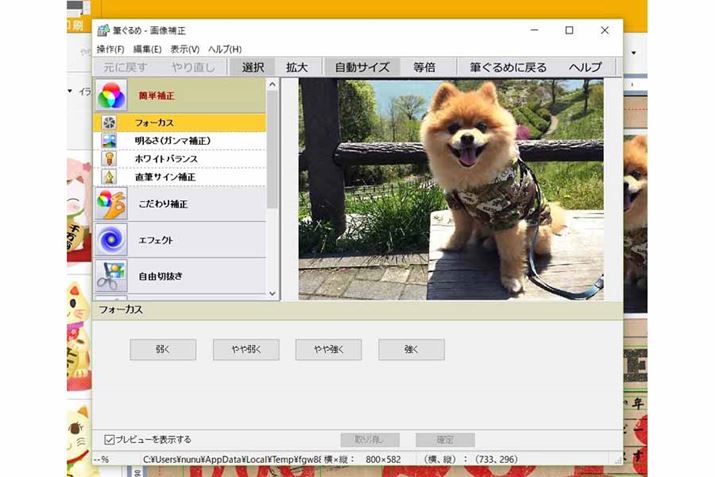Open the エフェクト swirl icon
The height and width of the screenshot is (477, 715).
pyautogui.click(x=111, y=240)
